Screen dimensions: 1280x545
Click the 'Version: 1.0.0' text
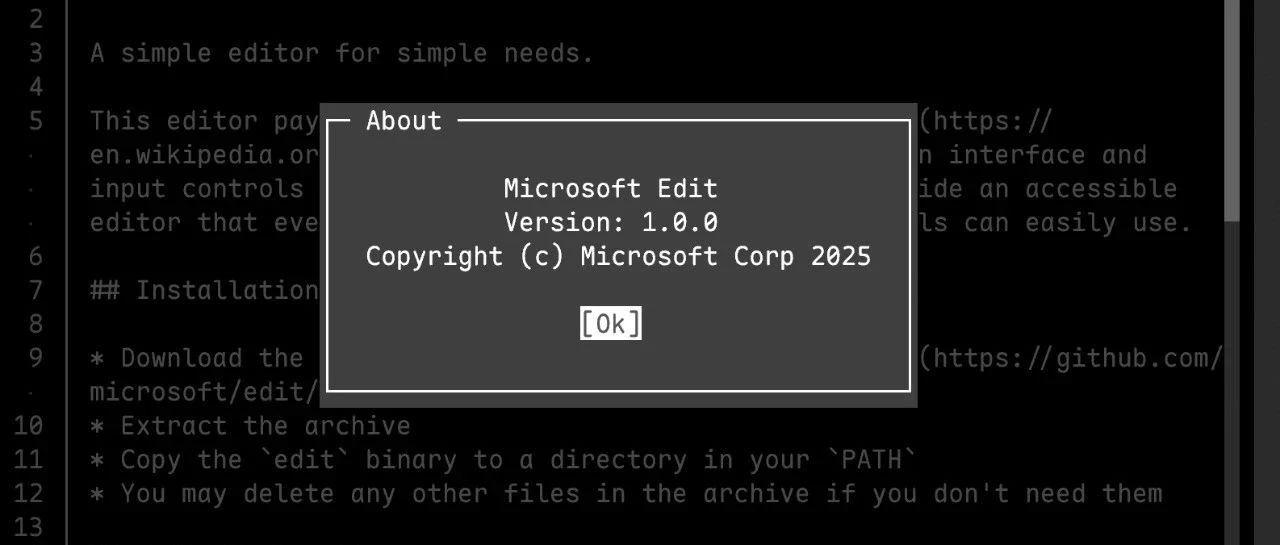click(610, 222)
